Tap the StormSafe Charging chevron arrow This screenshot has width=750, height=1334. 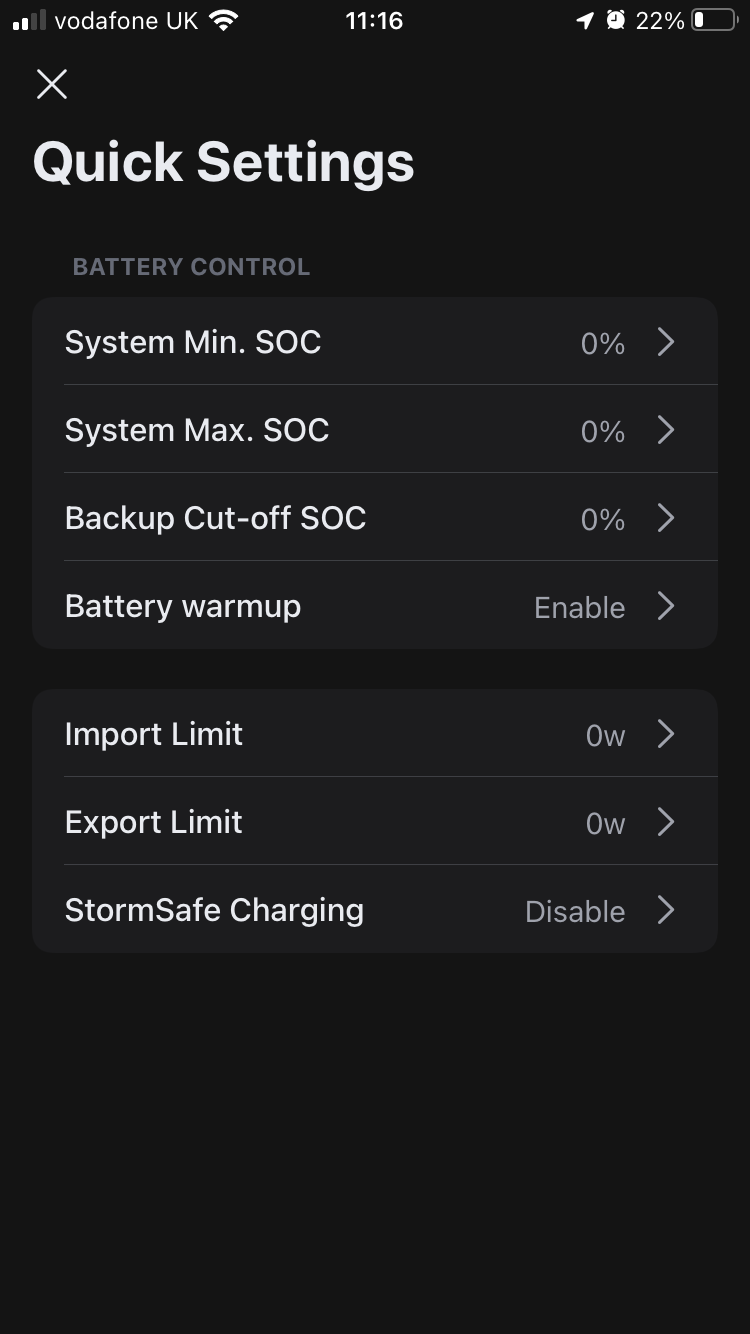(x=666, y=911)
